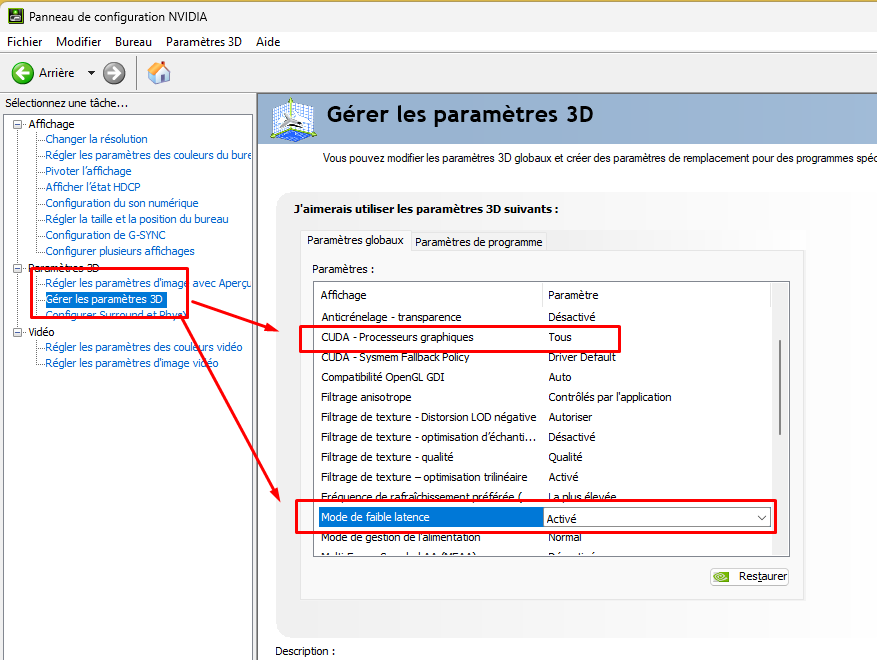Open the Aide menu
The image size is (877, 660).
(x=268, y=42)
